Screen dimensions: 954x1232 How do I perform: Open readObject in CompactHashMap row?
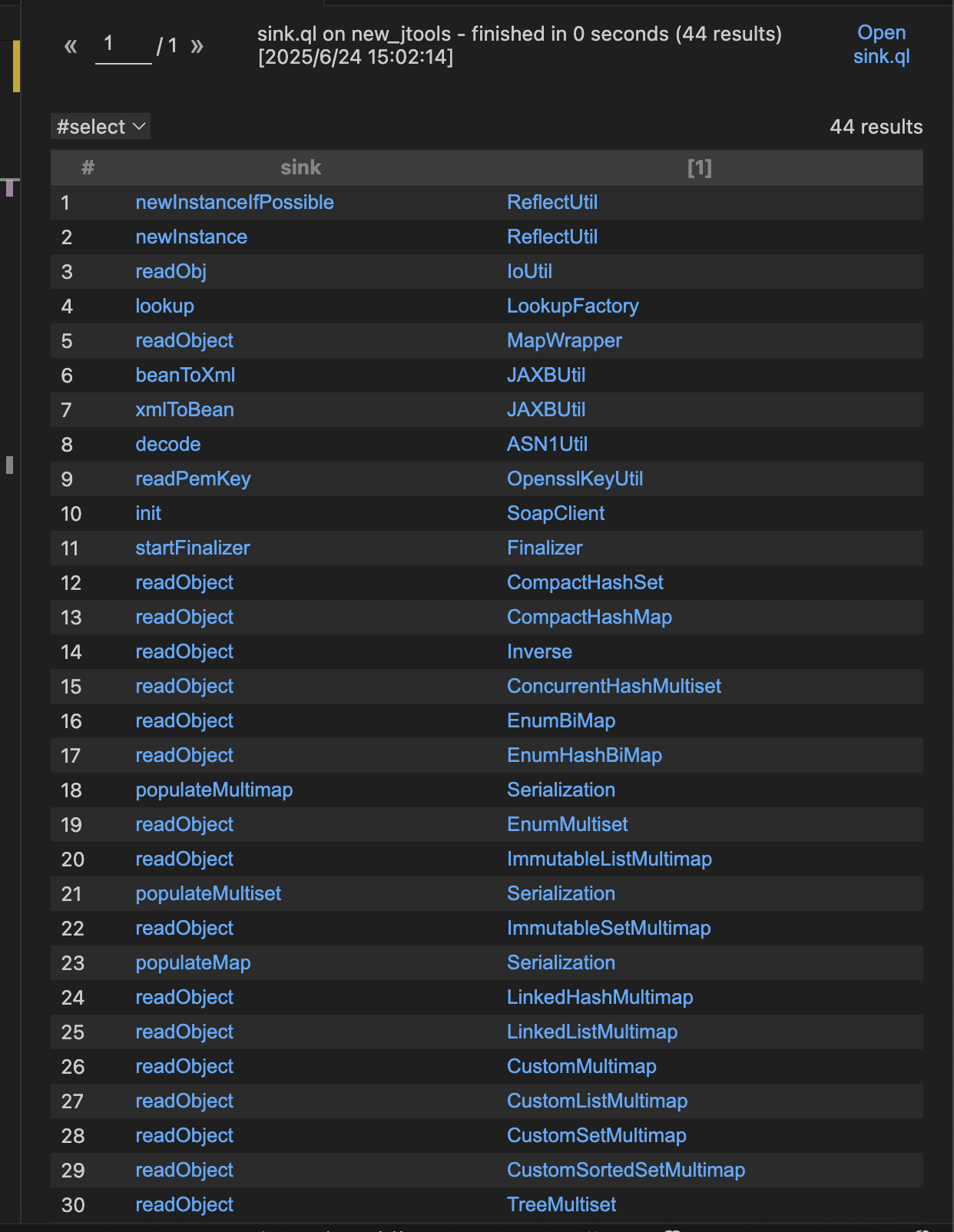tap(184, 617)
